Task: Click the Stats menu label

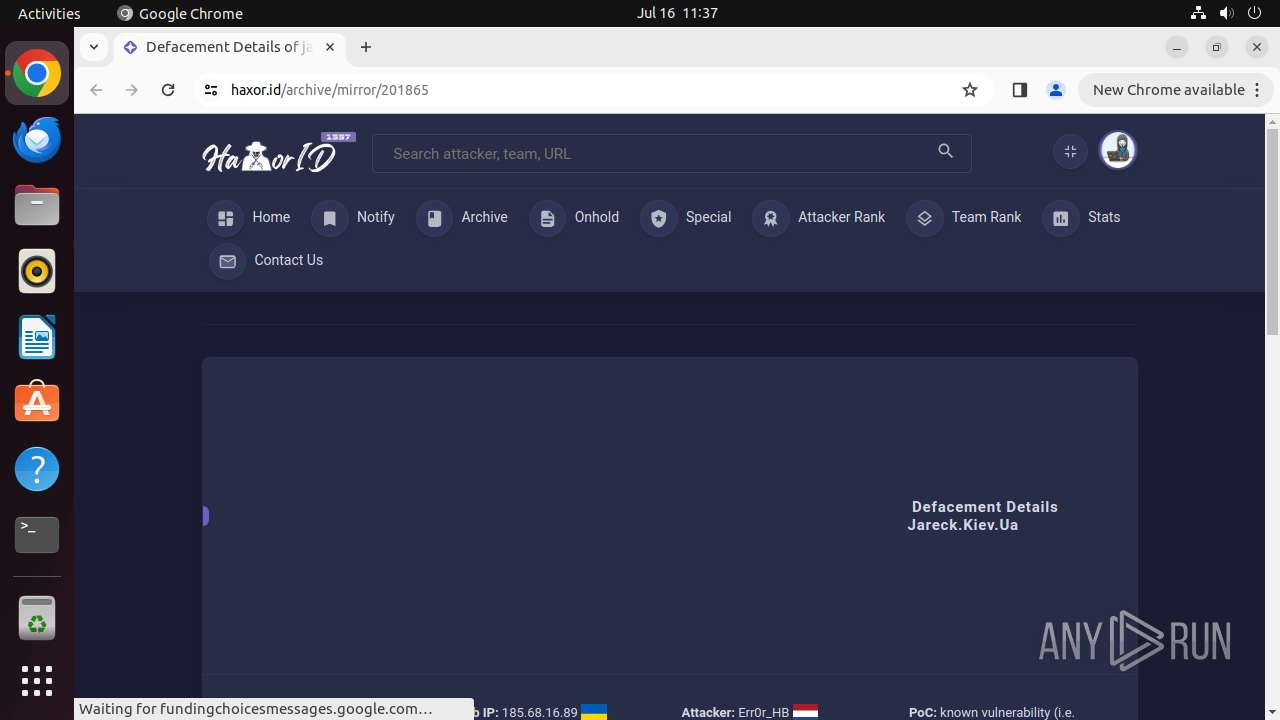Action: (x=1104, y=217)
